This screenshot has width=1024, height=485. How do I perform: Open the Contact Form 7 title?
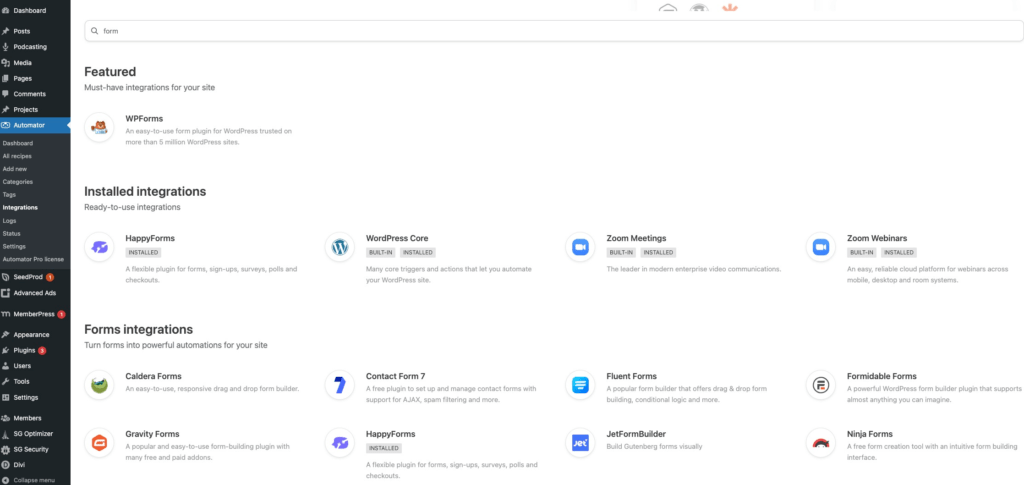tap(396, 377)
